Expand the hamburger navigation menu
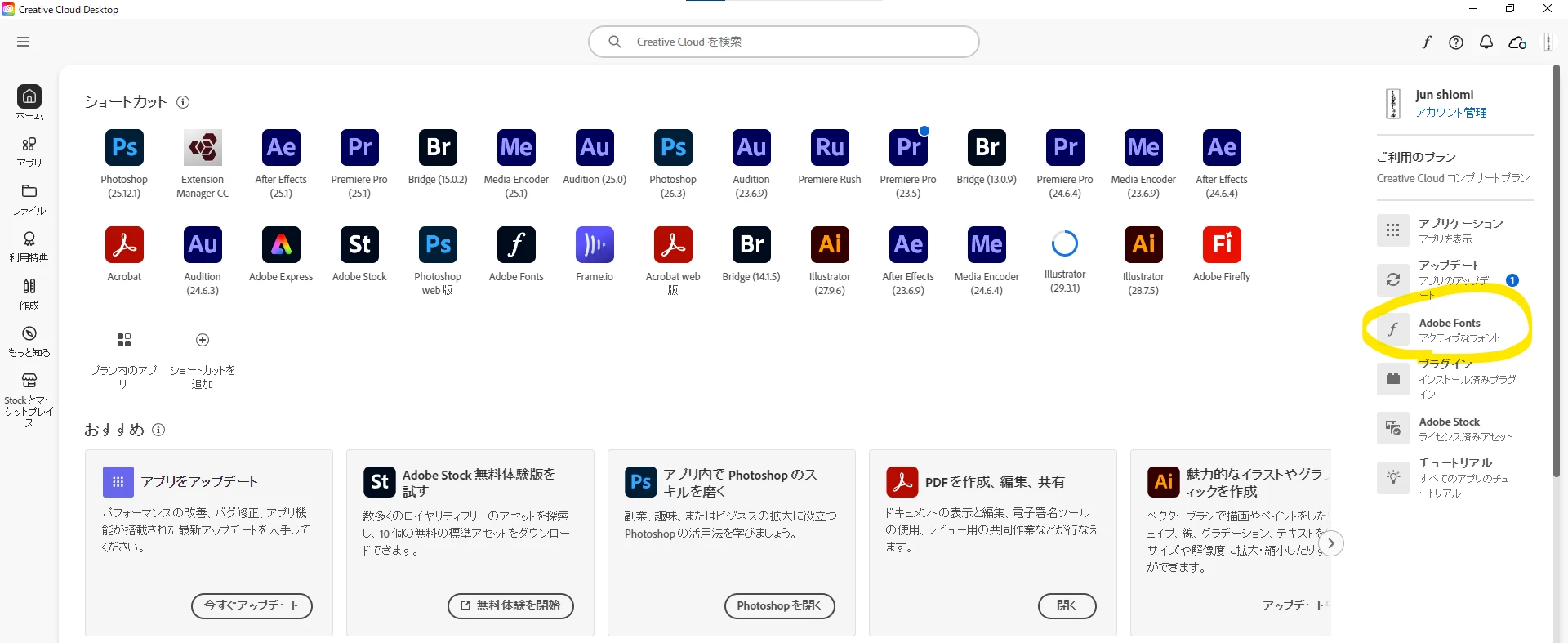The width and height of the screenshot is (1568, 643). point(23,42)
